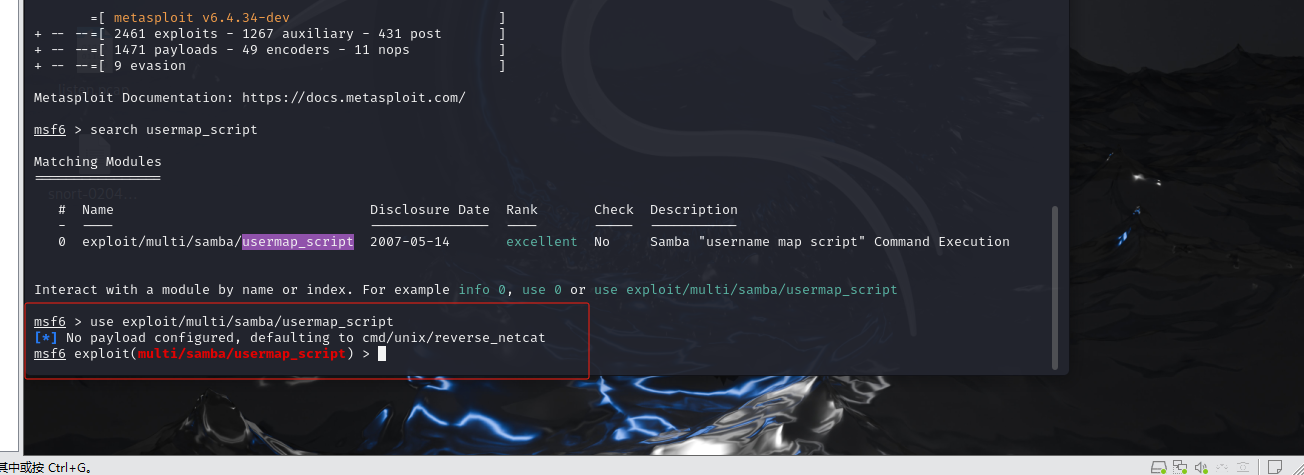Click the https://docs.metasploit.com/ URL
Viewport: 1304px width, 475px height.
(353, 98)
